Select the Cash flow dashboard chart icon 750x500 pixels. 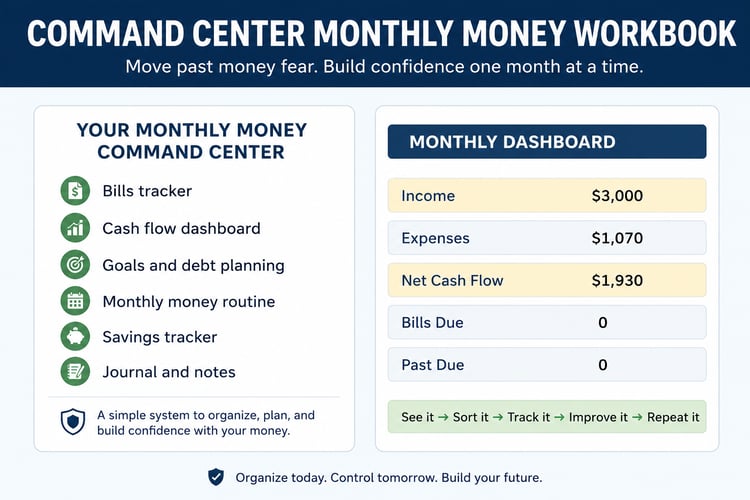tap(75, 228)
